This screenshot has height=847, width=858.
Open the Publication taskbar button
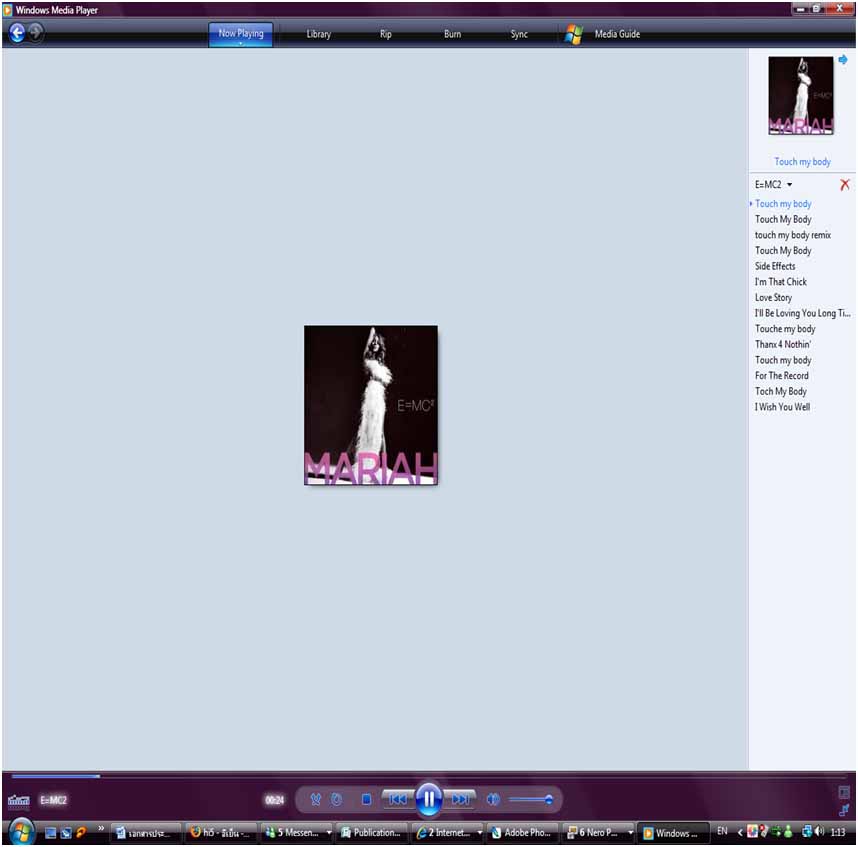pos(372,832)
